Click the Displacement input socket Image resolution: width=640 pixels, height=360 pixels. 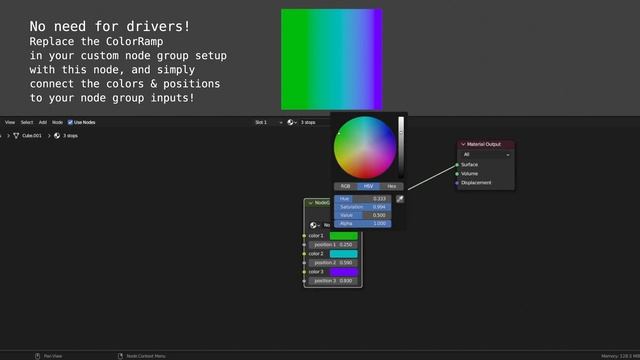(x=457, y=183)
